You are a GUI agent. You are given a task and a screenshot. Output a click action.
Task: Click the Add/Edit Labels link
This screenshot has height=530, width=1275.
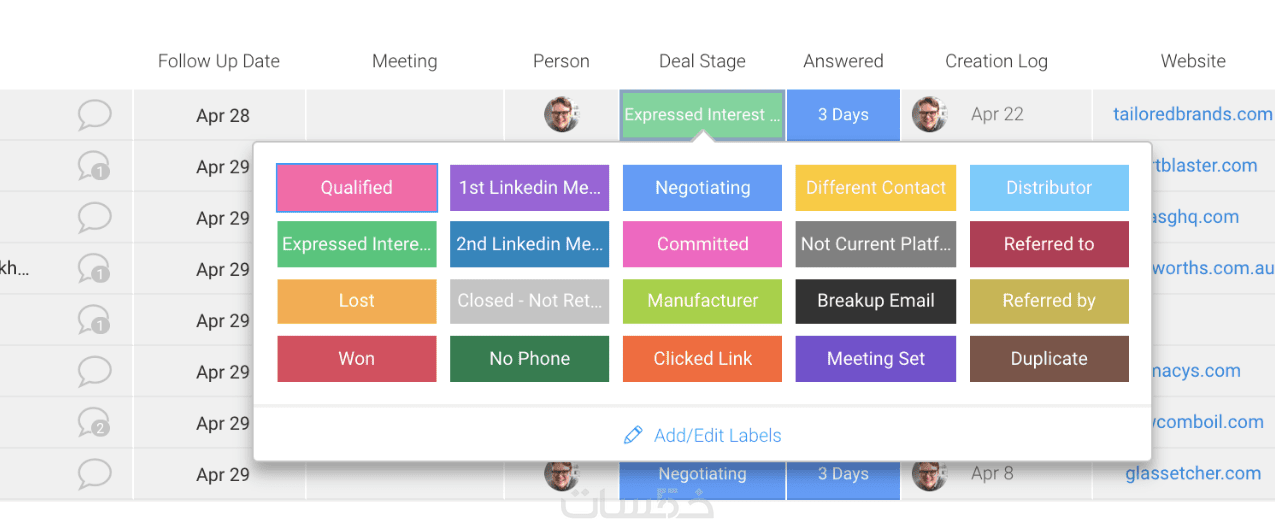(717, 435)
